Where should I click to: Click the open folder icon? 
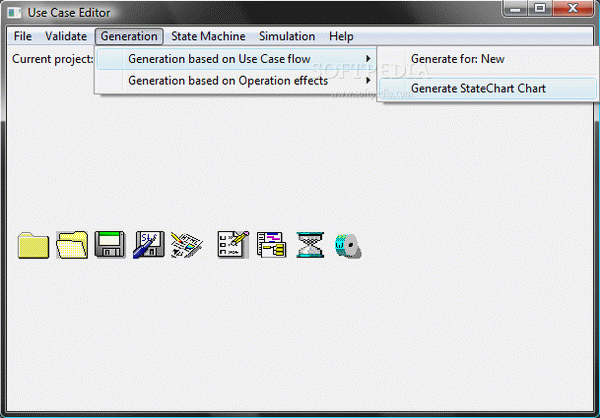72,244
